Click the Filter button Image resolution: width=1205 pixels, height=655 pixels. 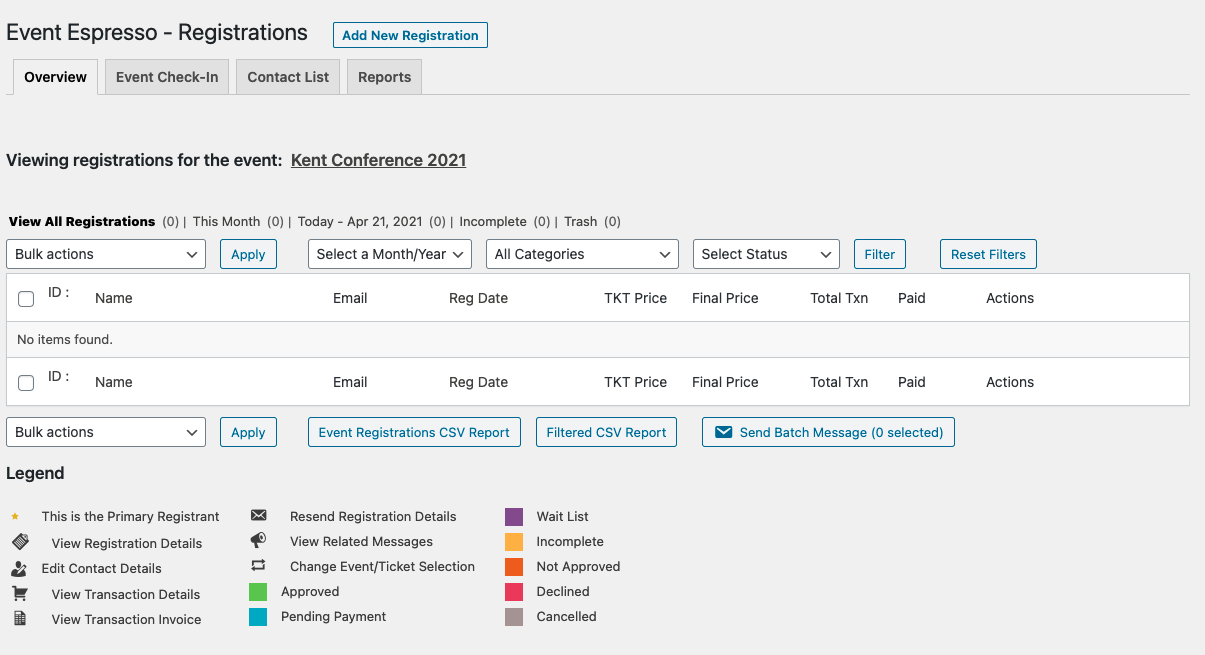coord(880,254)
